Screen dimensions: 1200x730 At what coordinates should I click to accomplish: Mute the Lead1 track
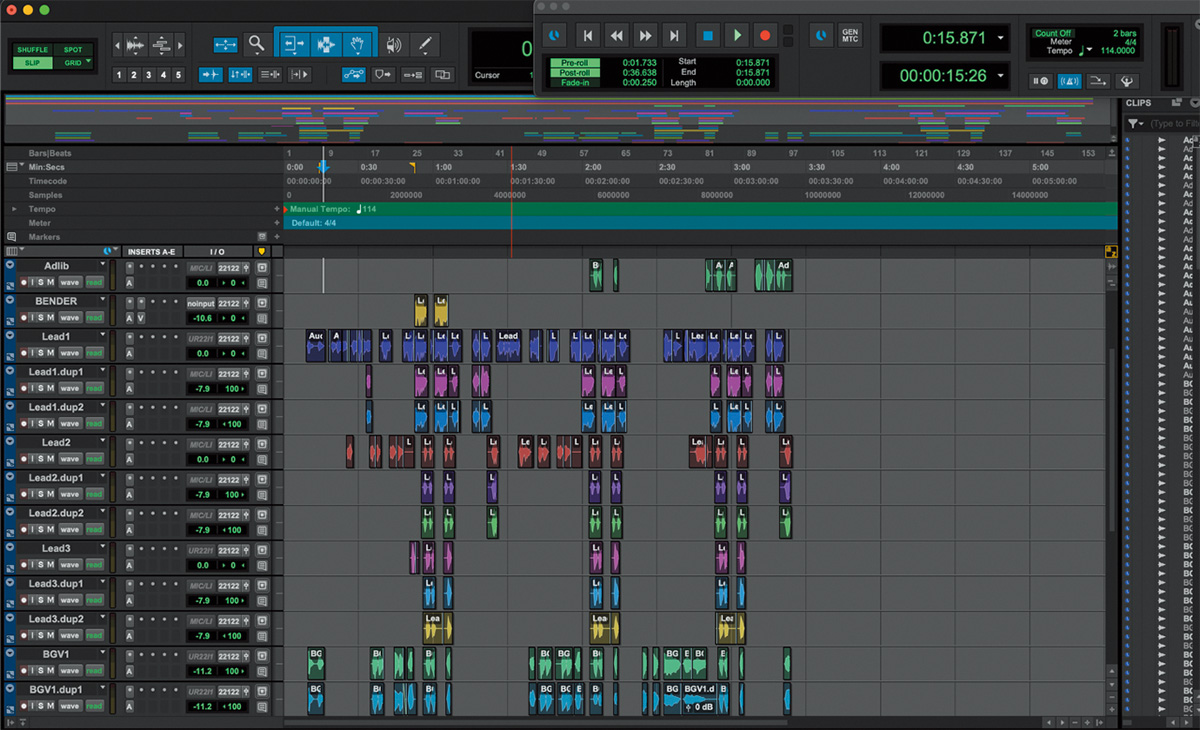click(48, 353)
